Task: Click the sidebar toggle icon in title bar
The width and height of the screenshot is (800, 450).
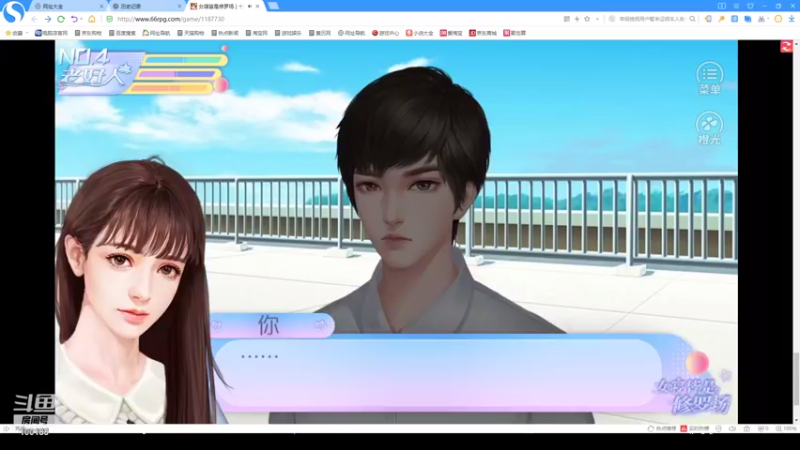Action: 721,6
